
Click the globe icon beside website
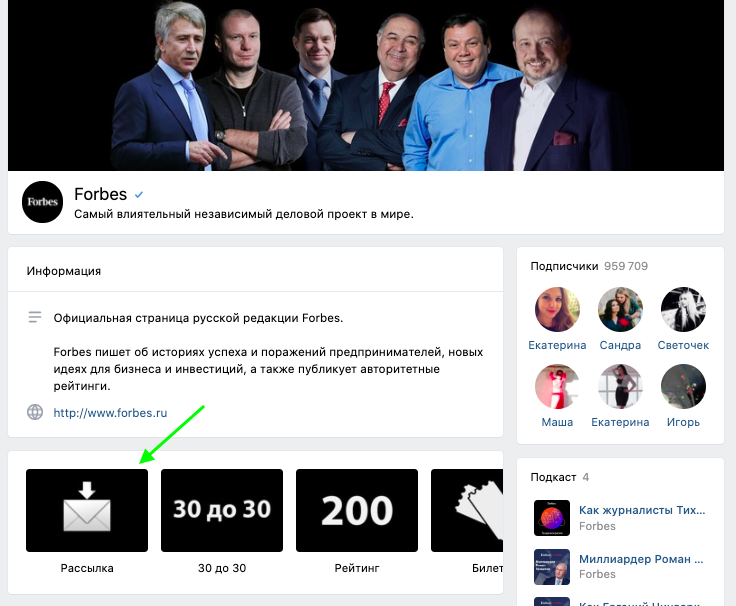click(35, 412)
